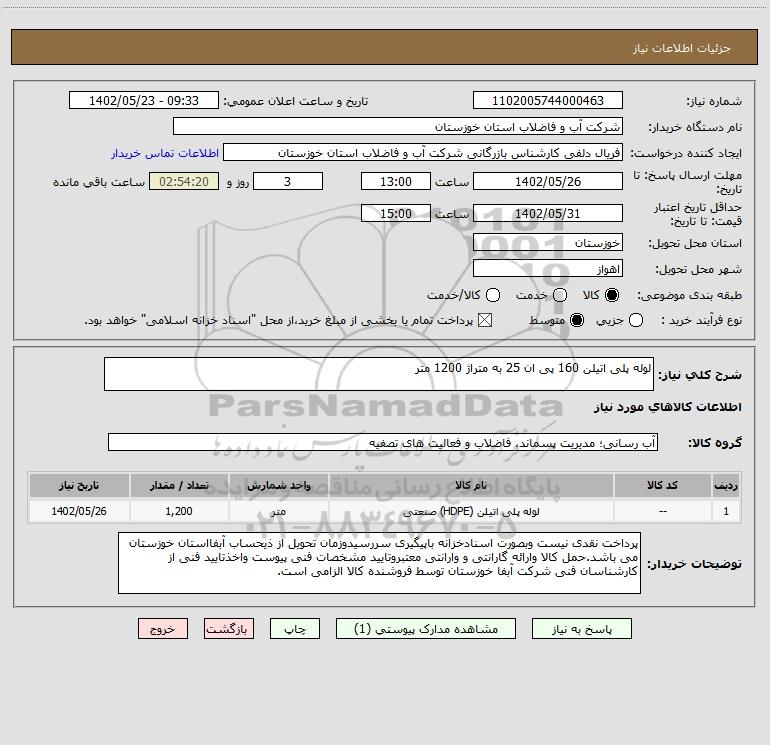Image resolution: width=770 pixels, height=745 pixels.
Task: Click the price validity date 1402/05/31 field
Action: point(548,213)
